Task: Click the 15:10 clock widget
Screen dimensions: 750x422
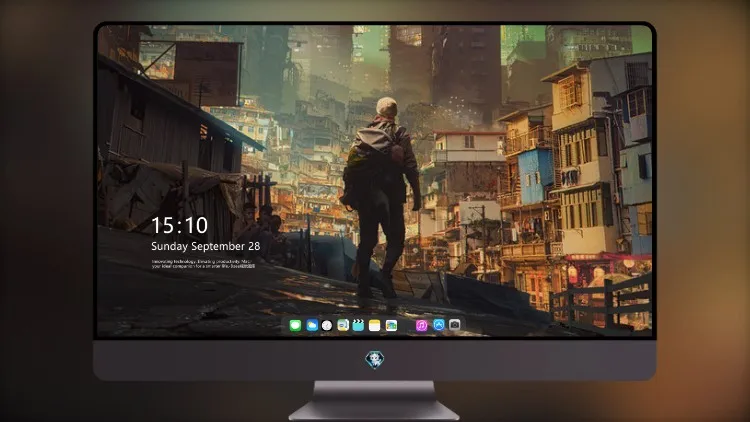Action: (x=179, y=225)
